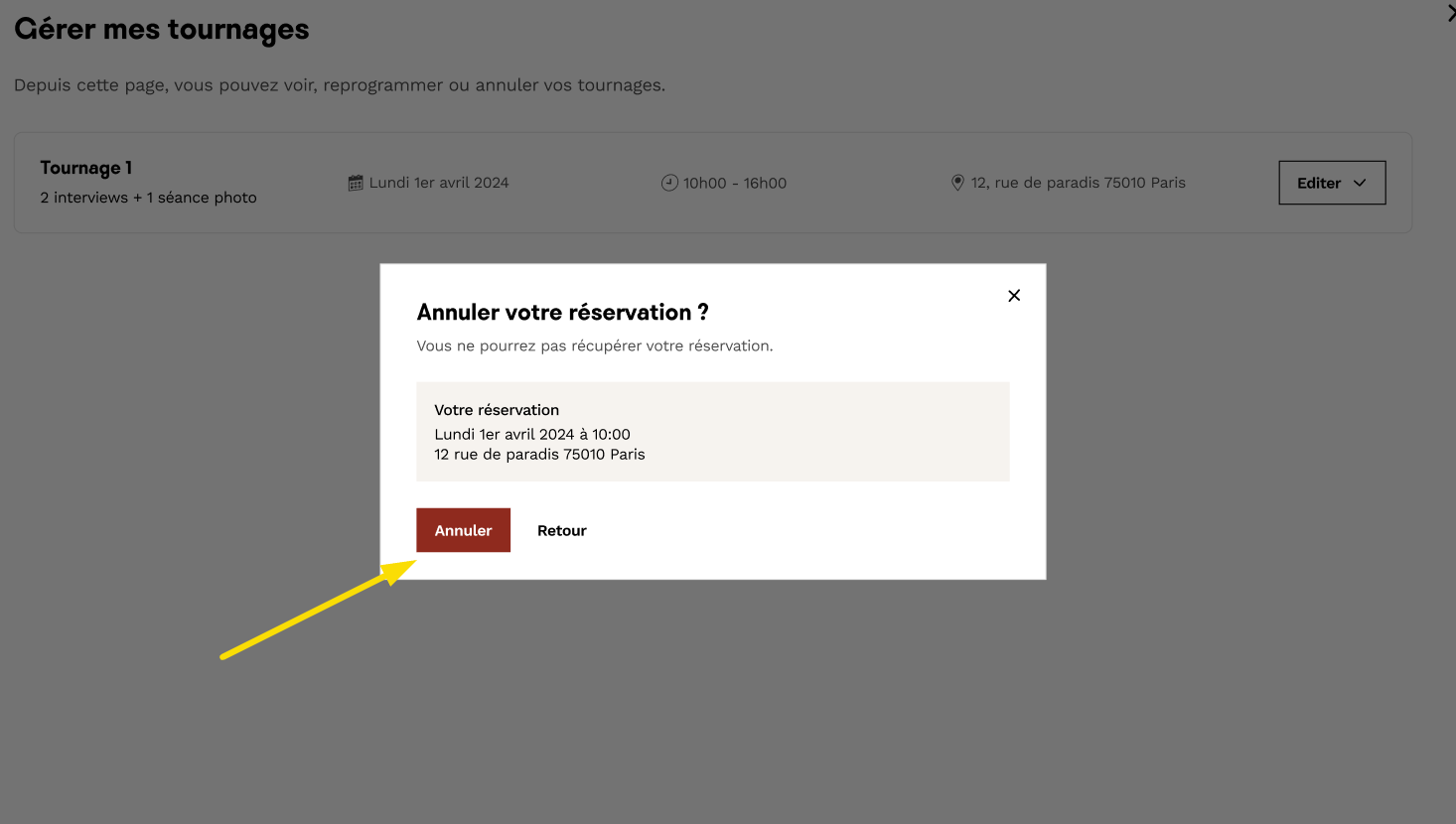
Task: Click the "Annuler votre réservation ?" heading
Action: coord(562,313)
